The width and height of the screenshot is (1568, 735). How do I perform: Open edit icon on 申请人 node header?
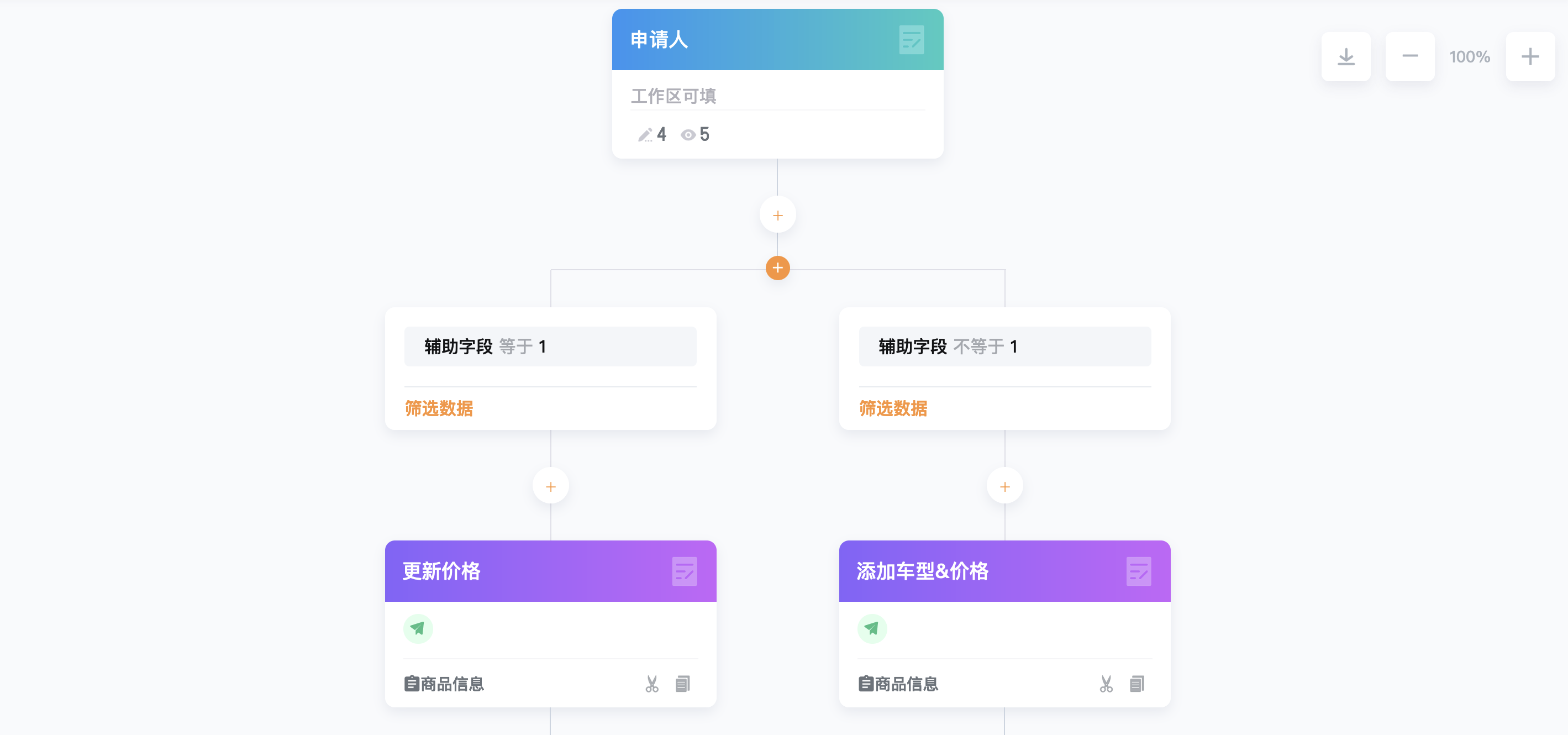(911, 40)
